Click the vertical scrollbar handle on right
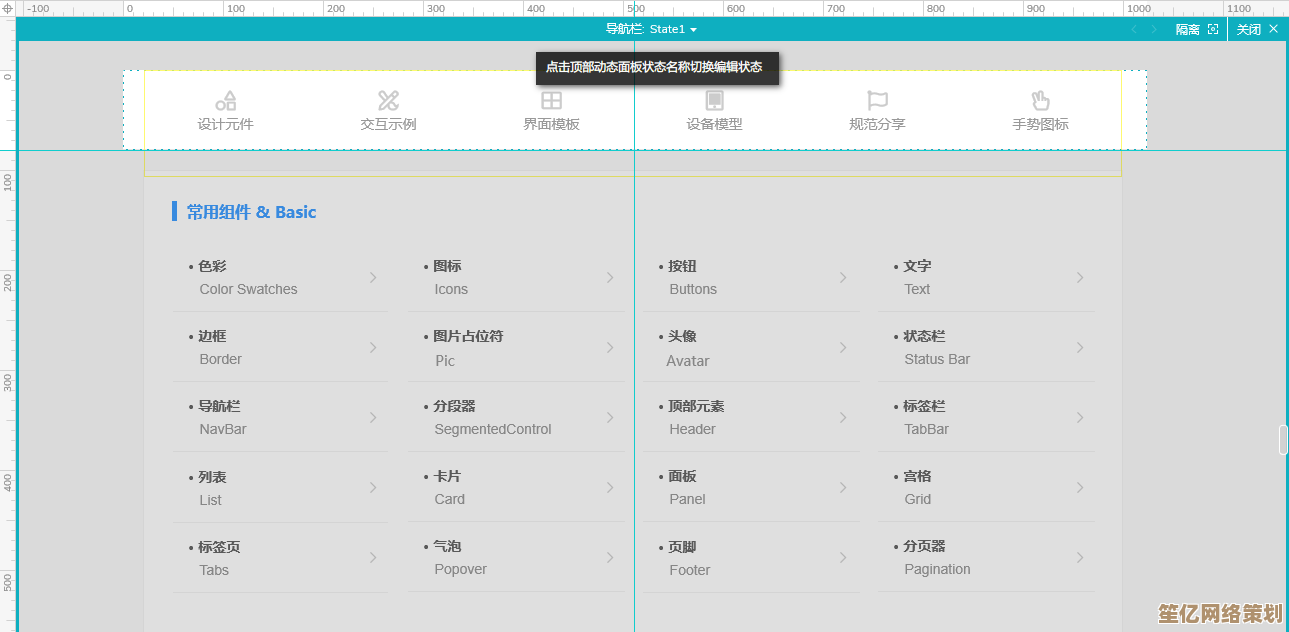1289x632 pixels. click(1283, 440)
